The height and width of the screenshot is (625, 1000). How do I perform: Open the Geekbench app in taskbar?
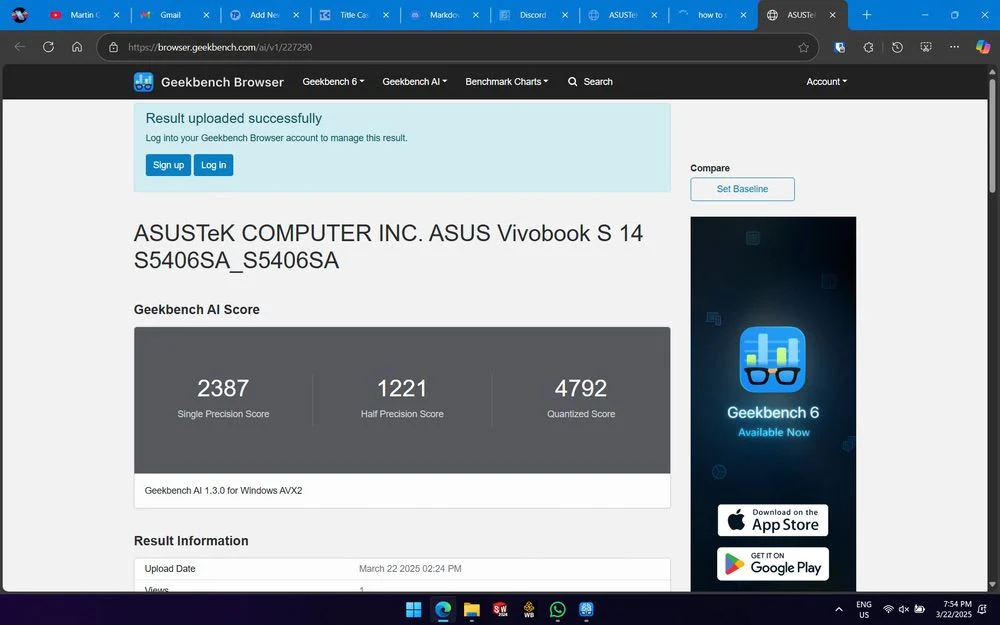tap(586, 610)
